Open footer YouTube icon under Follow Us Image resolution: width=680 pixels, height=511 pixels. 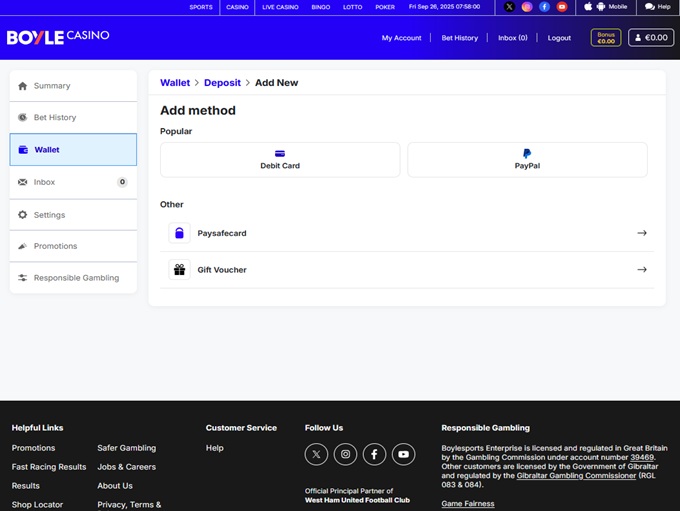coord(403,454)
